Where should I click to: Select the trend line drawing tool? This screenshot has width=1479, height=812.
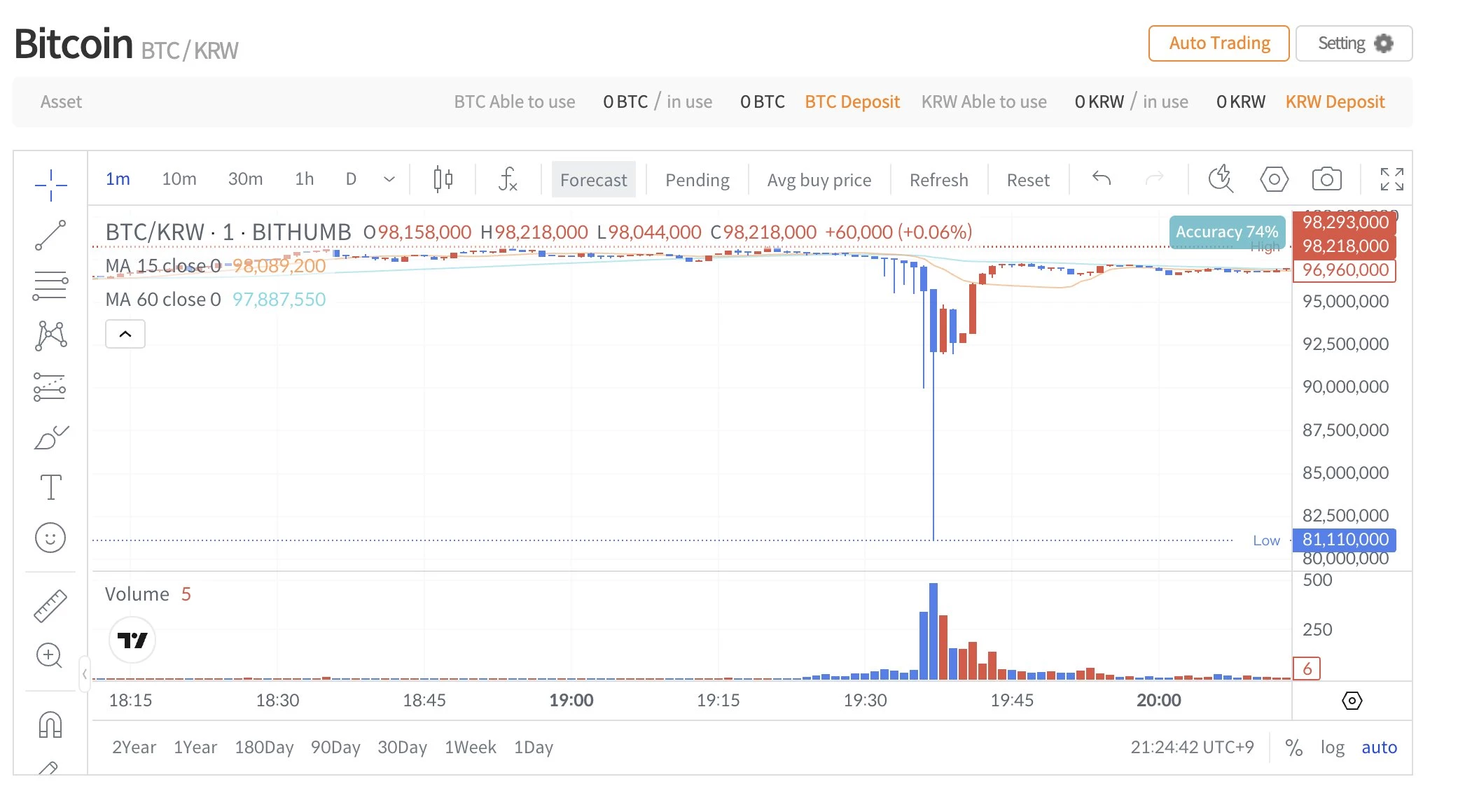50,234
